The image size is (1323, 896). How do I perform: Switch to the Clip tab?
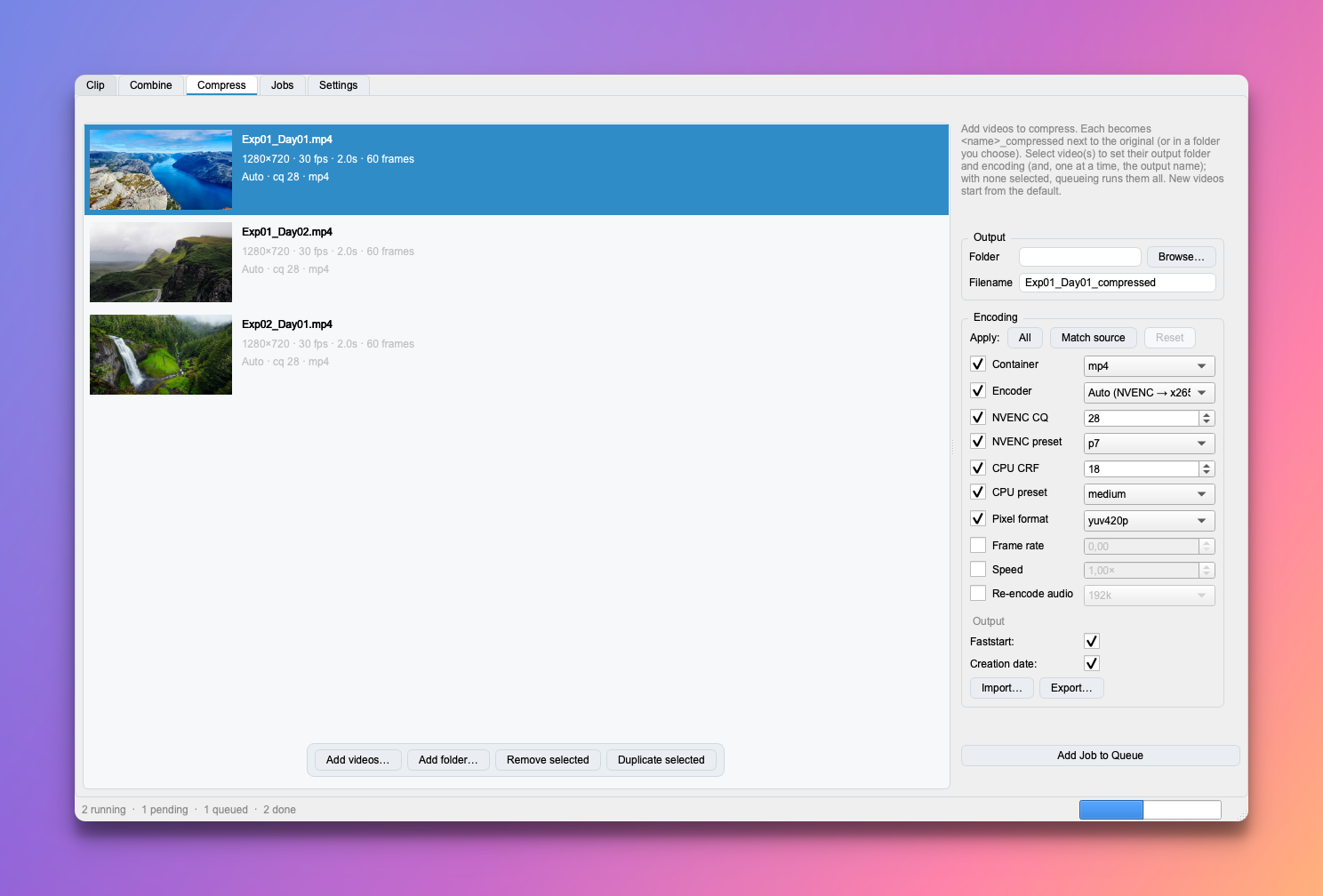[x=95, y=85]
